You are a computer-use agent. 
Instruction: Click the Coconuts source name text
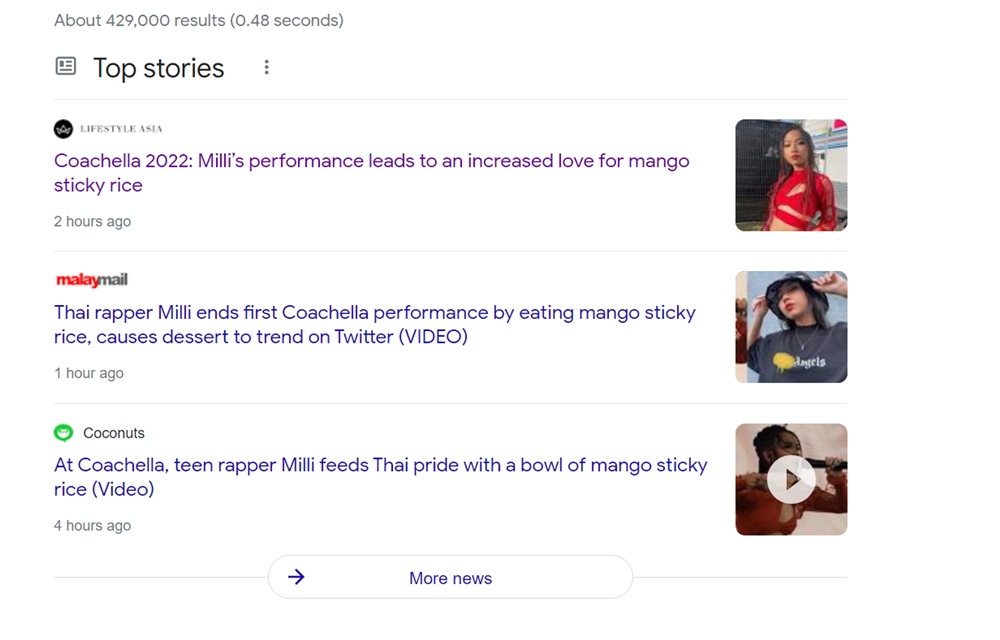coord(114,433)
